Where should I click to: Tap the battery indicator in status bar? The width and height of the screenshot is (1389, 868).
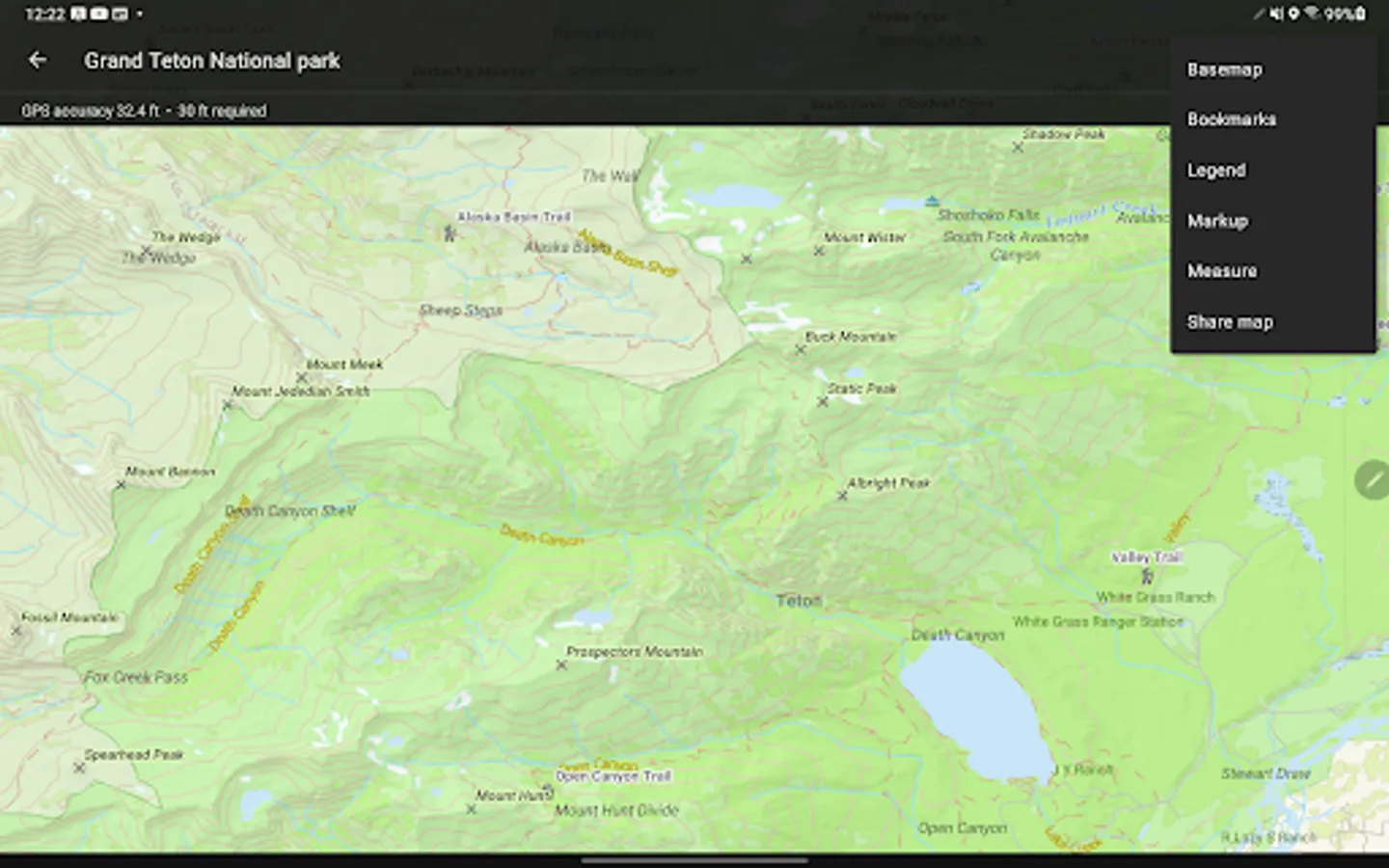tap(1360, 14)
